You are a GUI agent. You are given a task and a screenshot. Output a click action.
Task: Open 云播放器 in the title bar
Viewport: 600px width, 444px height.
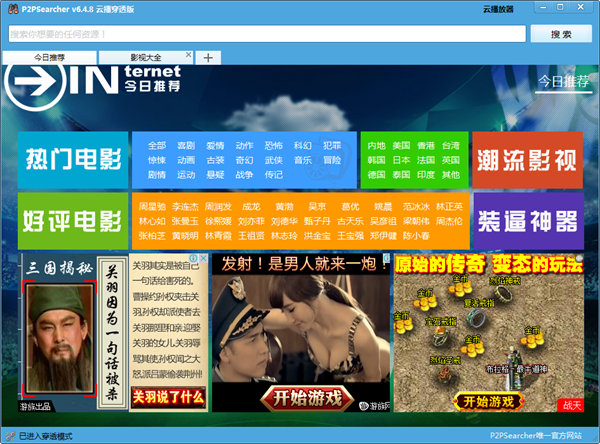[x=500, y=9]
